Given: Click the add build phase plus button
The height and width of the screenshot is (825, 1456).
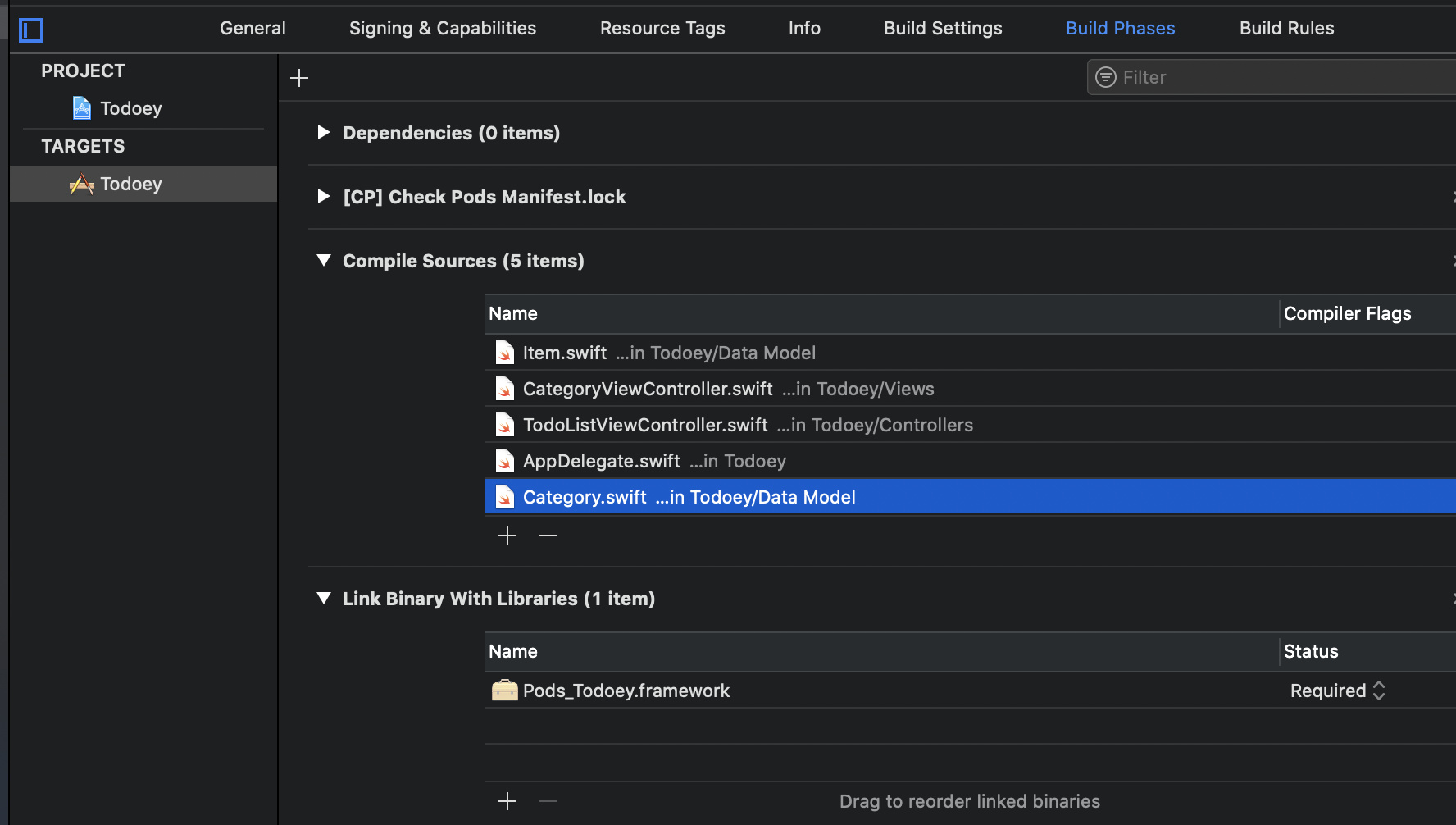Looking at the screenshot, I should click(x=298, y=77).
